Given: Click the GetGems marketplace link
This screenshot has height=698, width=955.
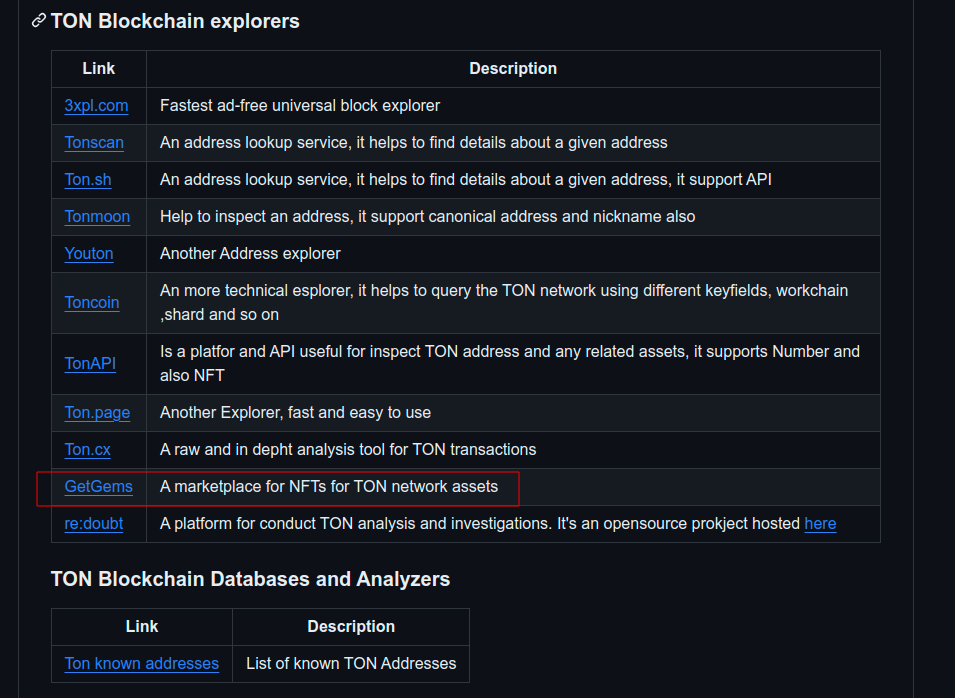Looking at the screenshot, I should click(99, 487).
